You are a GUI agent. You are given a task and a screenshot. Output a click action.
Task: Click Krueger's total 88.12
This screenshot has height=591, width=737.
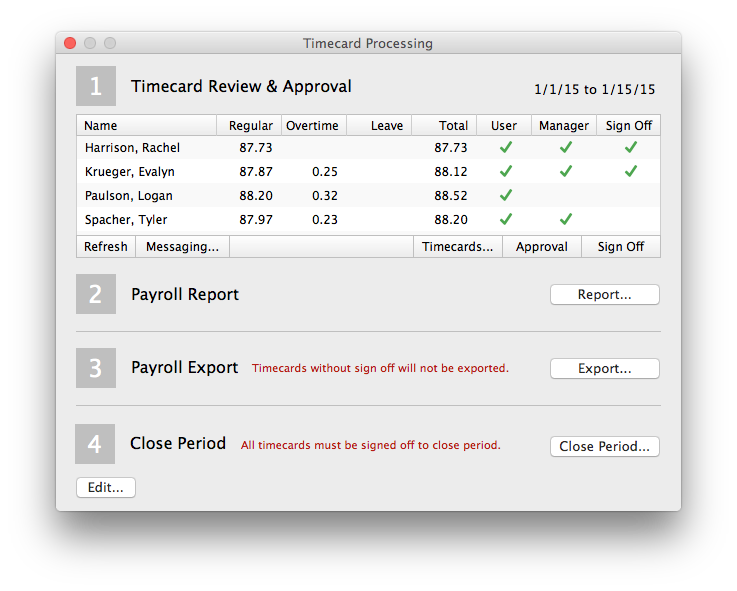pyautogui.click(x=451, y=172)
